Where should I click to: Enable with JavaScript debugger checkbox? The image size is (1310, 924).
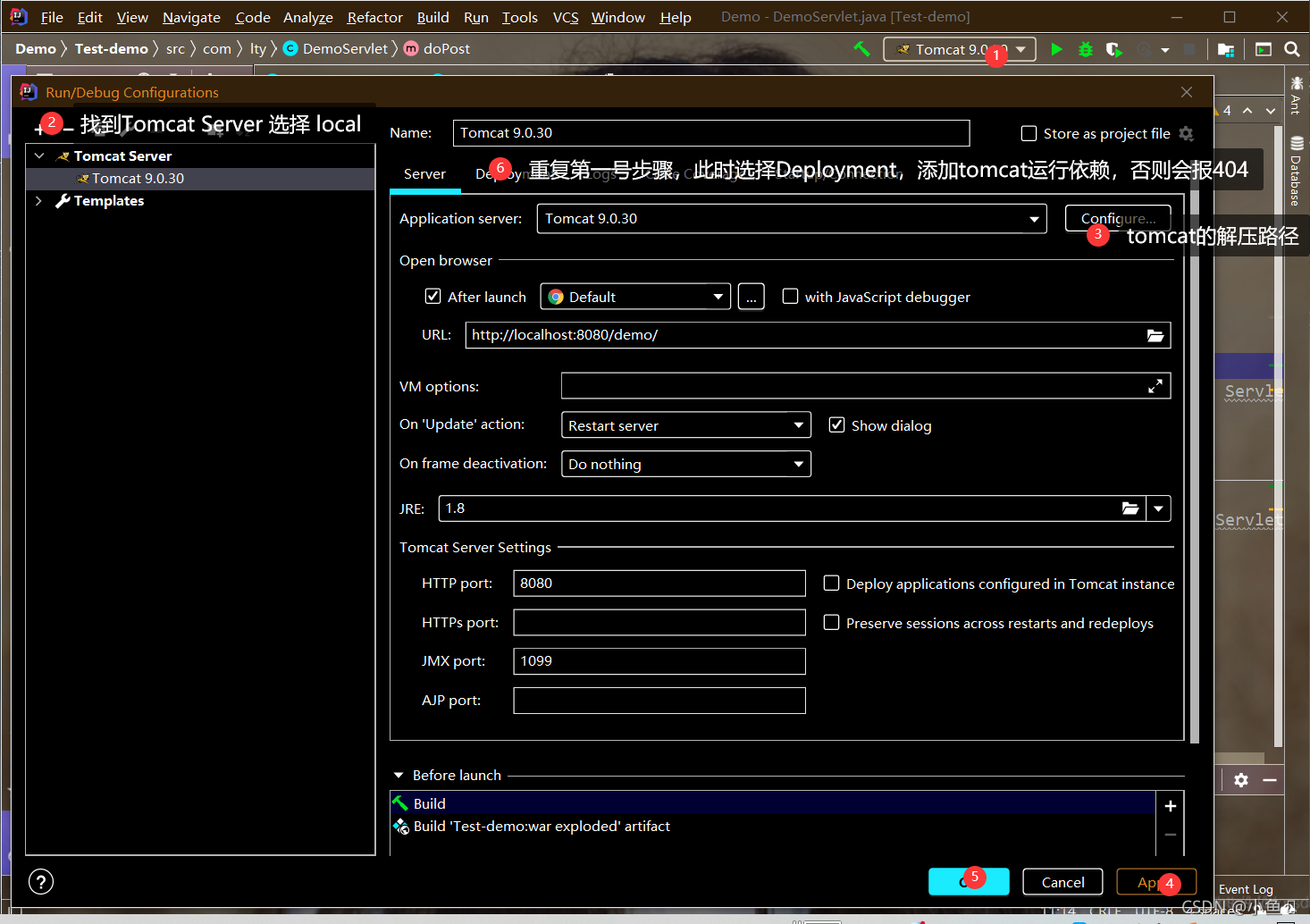click(x=790, y=296)
